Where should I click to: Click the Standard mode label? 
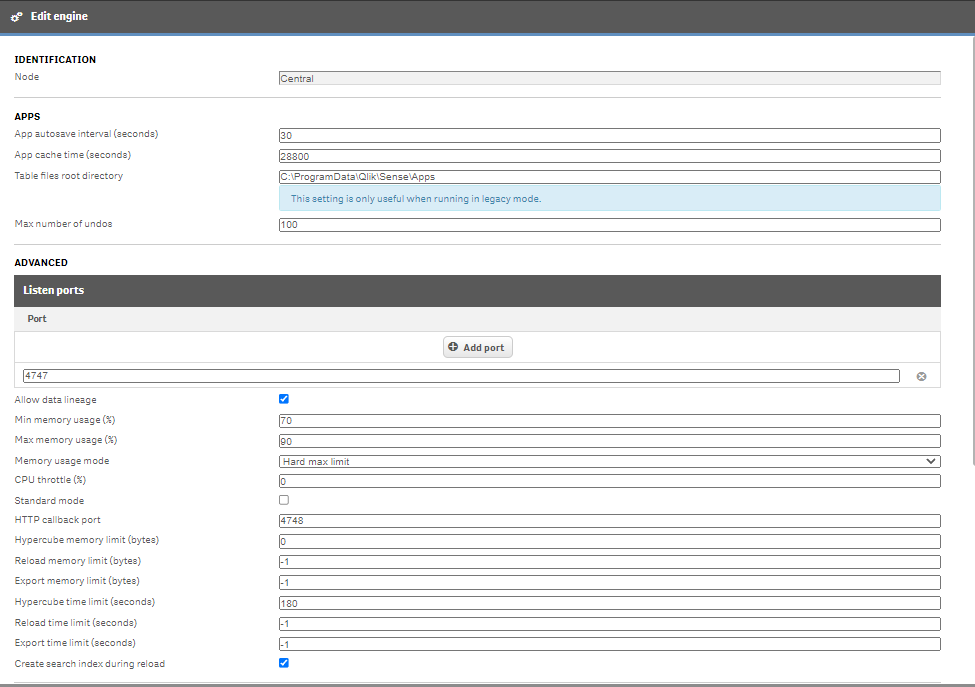(49, 500)
